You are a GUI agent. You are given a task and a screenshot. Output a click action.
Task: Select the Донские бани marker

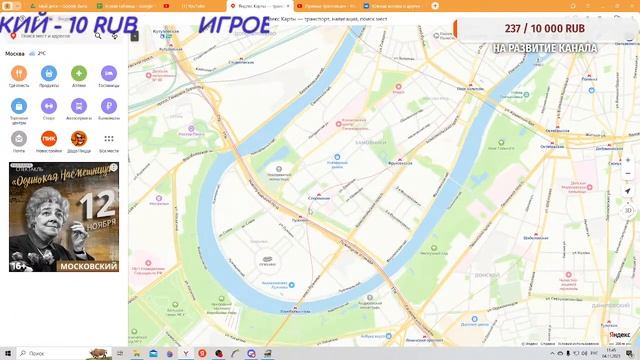pyautogui.click(x=474, y=319)
